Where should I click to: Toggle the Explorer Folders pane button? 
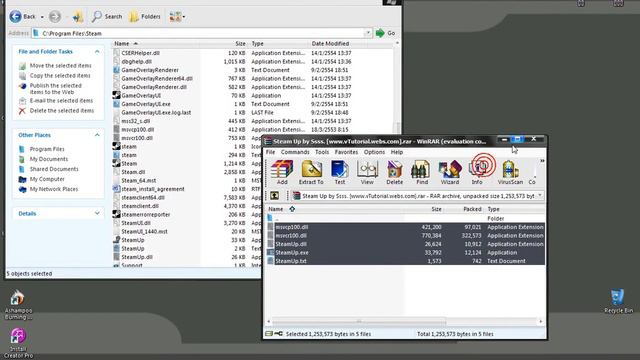click(145, 17)
